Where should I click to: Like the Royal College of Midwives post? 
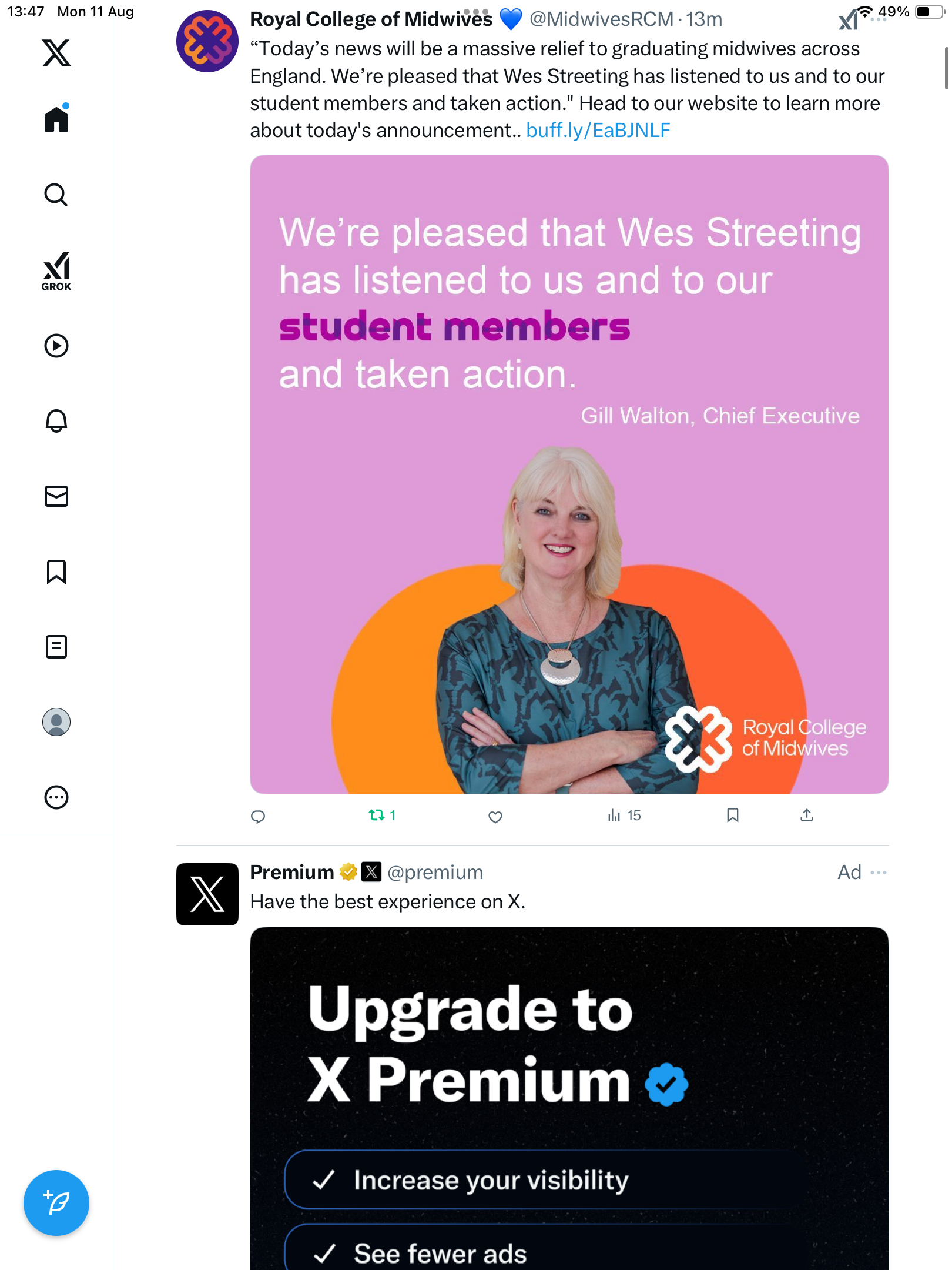click(495, 817)
